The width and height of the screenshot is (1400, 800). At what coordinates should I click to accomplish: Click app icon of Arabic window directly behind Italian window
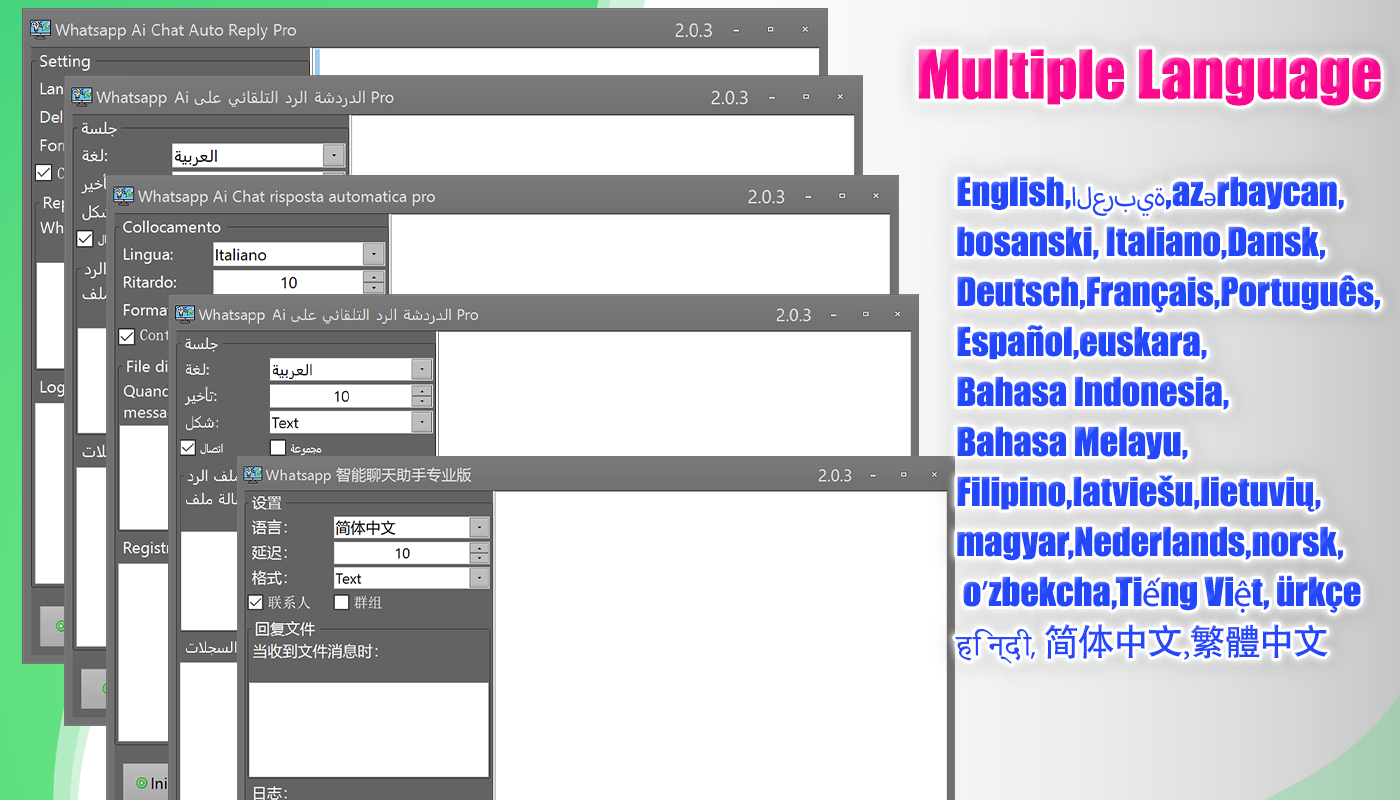83,97
